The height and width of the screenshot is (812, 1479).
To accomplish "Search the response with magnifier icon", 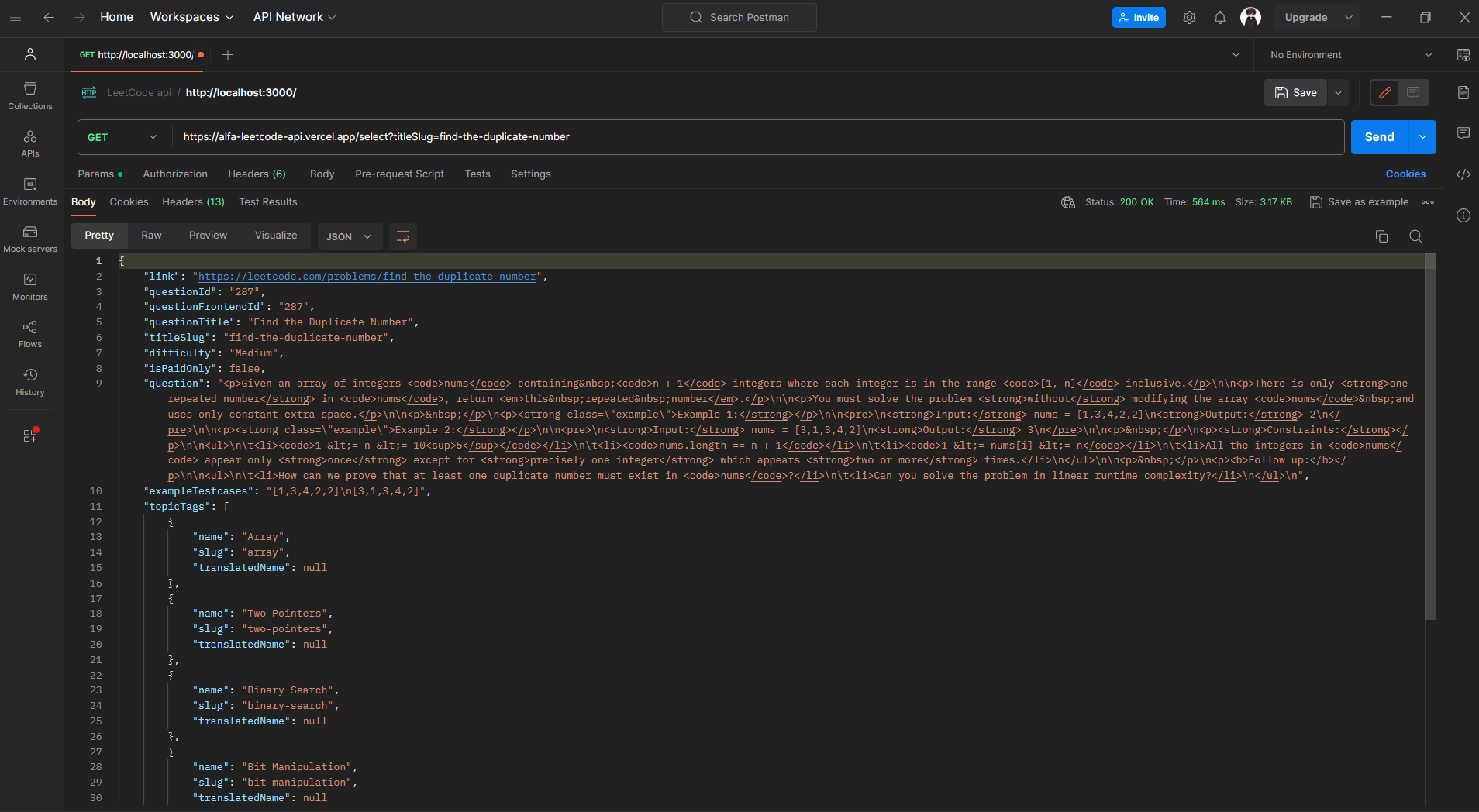I will tap(1415, 236).
